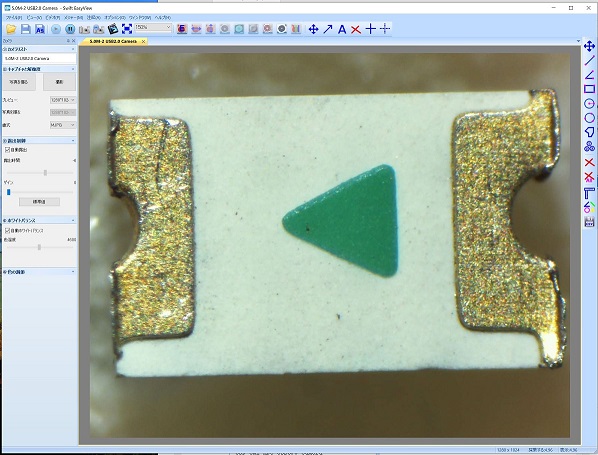Open the preview resolution dropdown
598x455 pixels.
(63, 100)
